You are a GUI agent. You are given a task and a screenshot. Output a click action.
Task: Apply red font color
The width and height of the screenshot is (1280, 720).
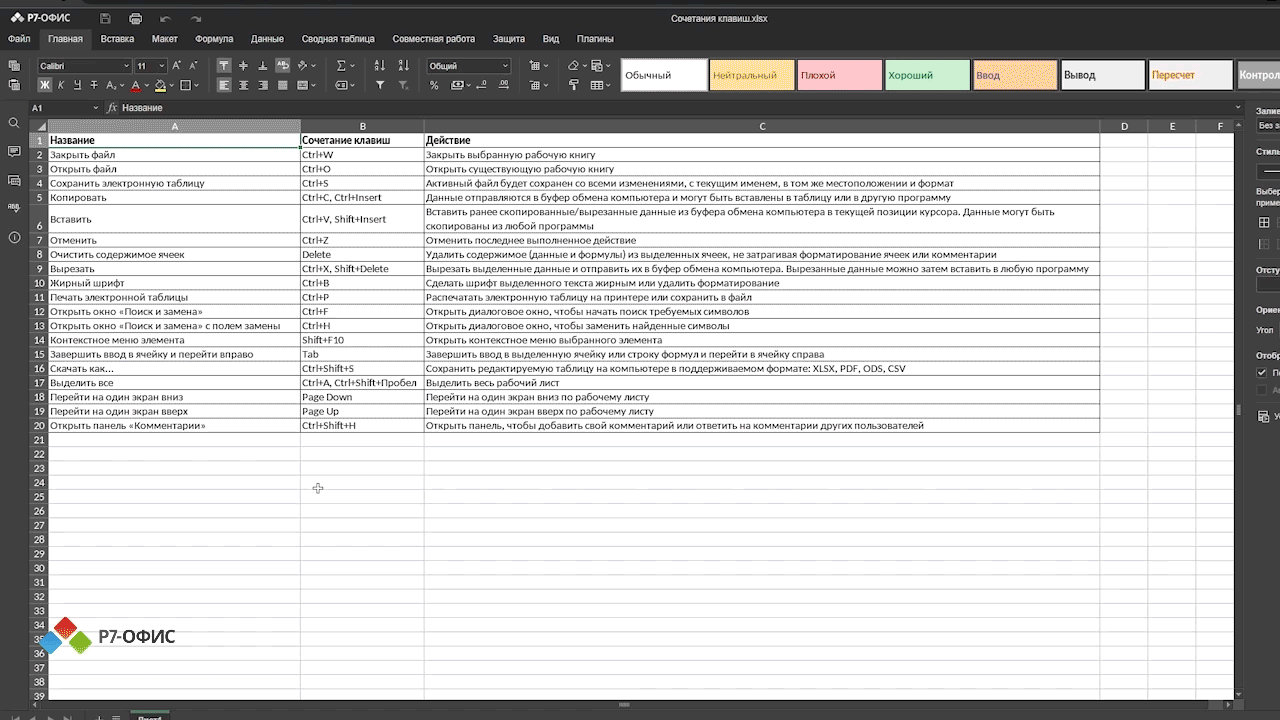pyautogui.click(x=136, y=85)
